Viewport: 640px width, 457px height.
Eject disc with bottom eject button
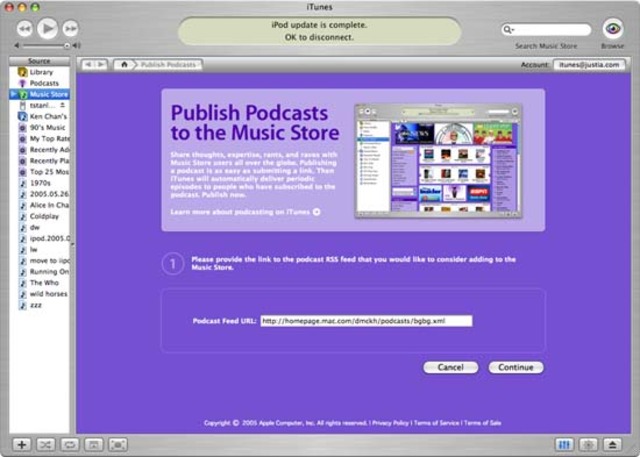(613, 445)
